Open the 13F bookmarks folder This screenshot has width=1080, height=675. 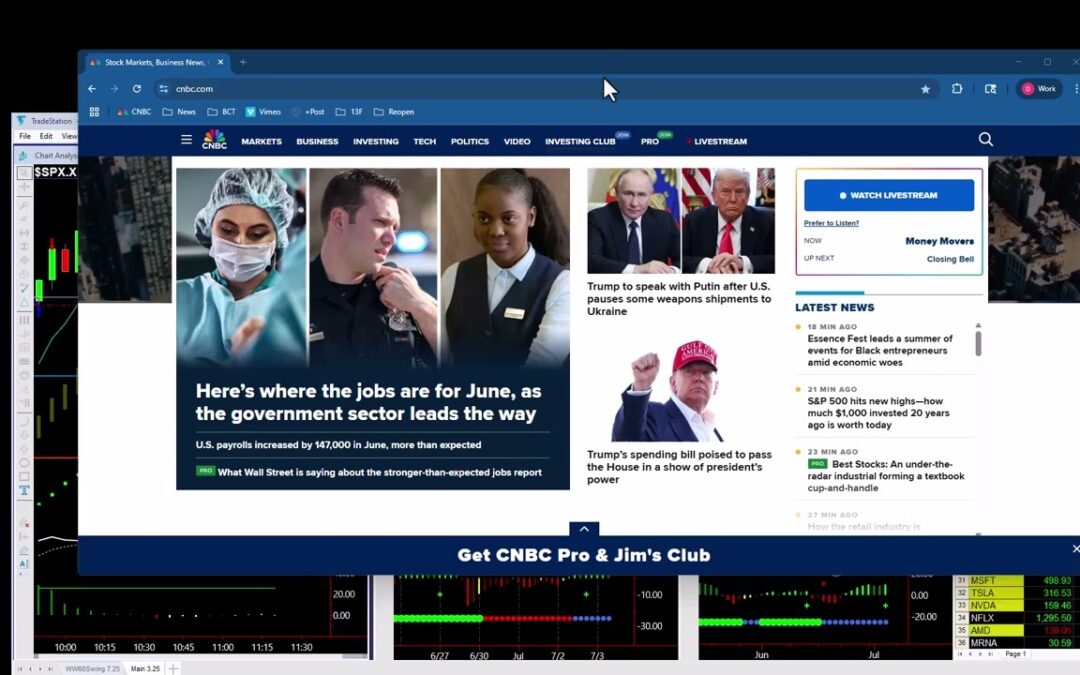click(x=349, y=112)
